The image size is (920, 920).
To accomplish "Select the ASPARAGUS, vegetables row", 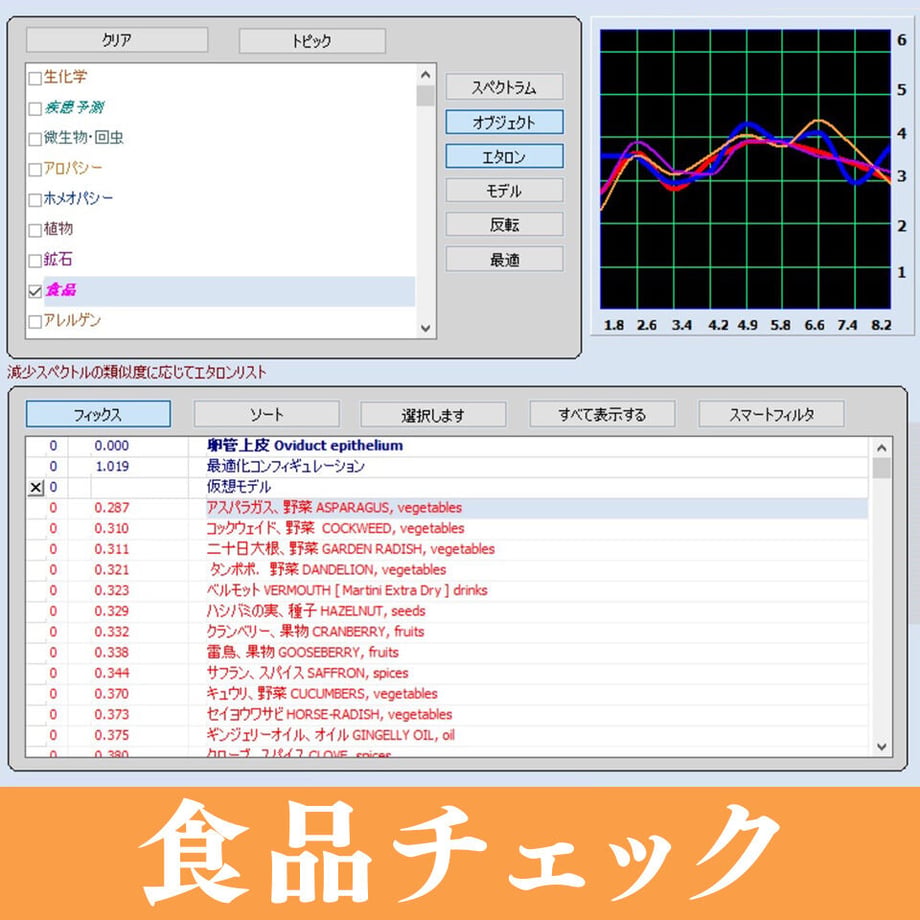I will pos(447,508).
